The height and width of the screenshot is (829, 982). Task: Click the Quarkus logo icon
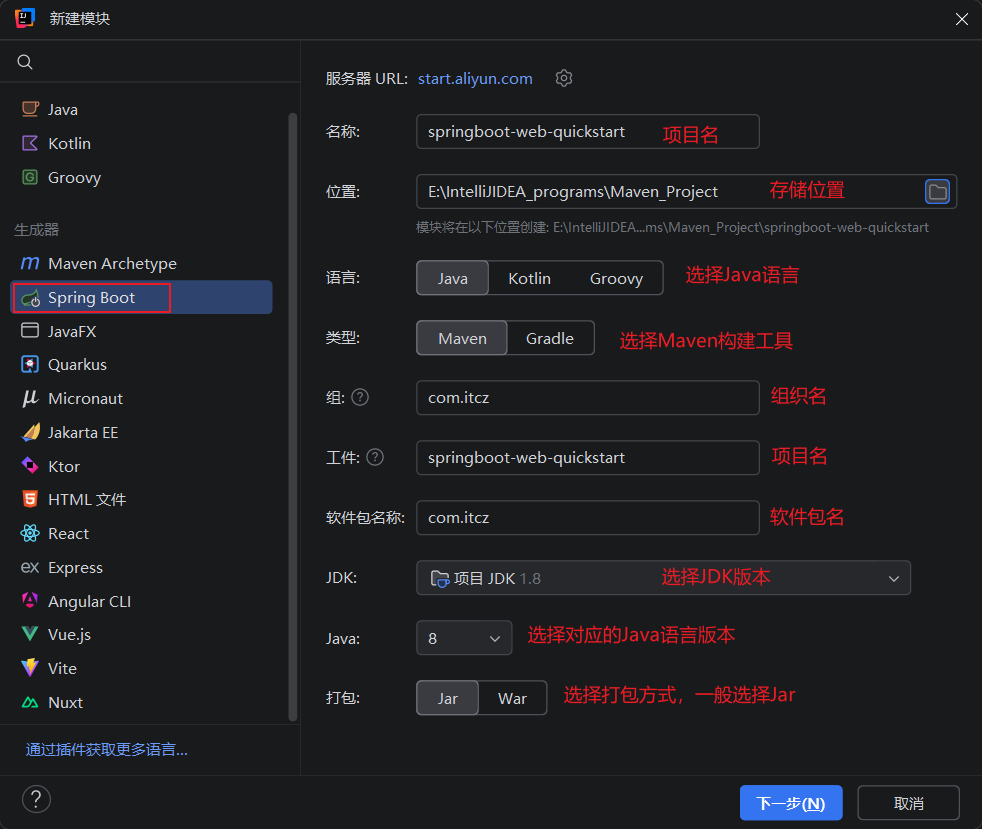[x=30, y=364]
